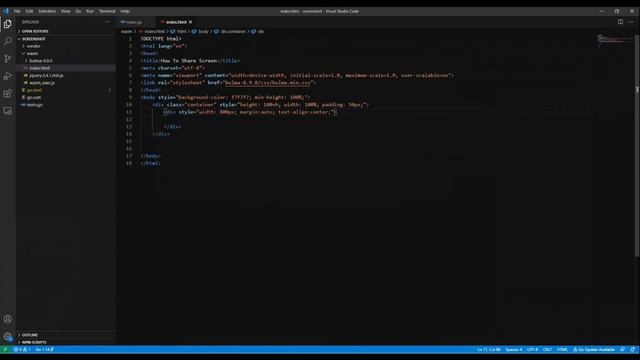This screenshot has width=640, height=360.
Task: Expand the vendor folder
Action: tap(66, 46)
